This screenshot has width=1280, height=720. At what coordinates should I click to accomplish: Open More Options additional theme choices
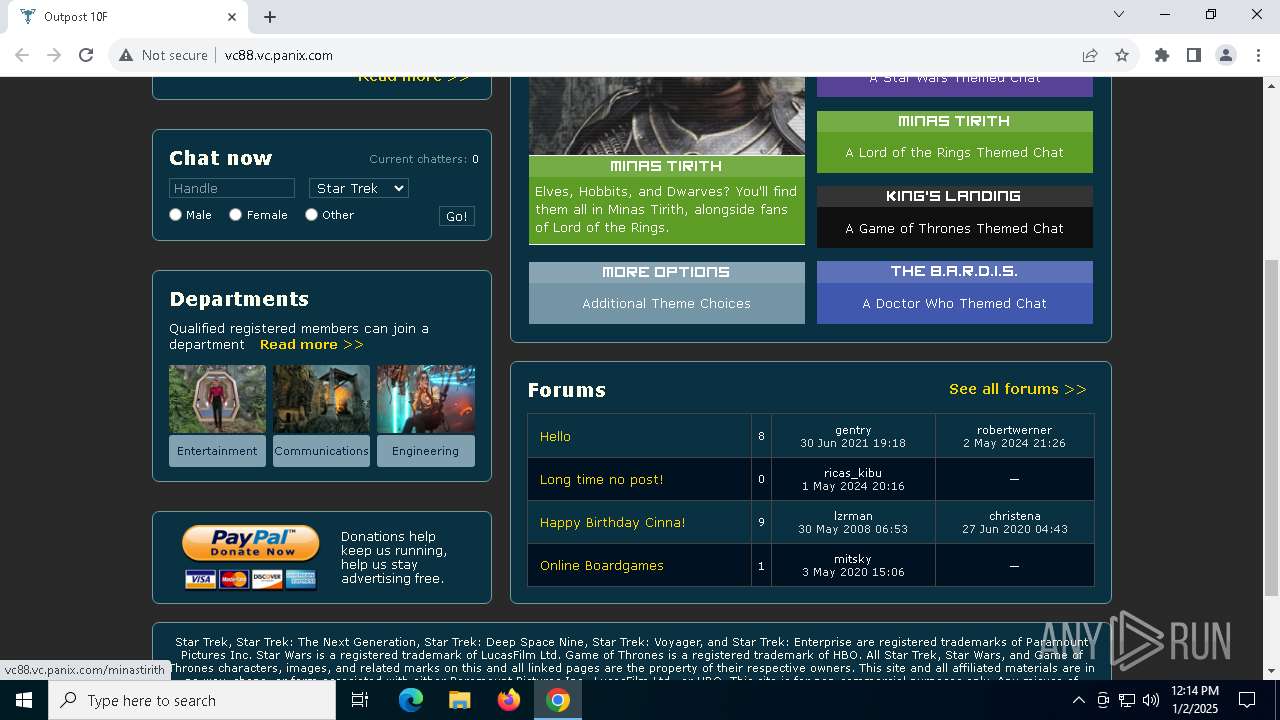(x=667, y=293)
